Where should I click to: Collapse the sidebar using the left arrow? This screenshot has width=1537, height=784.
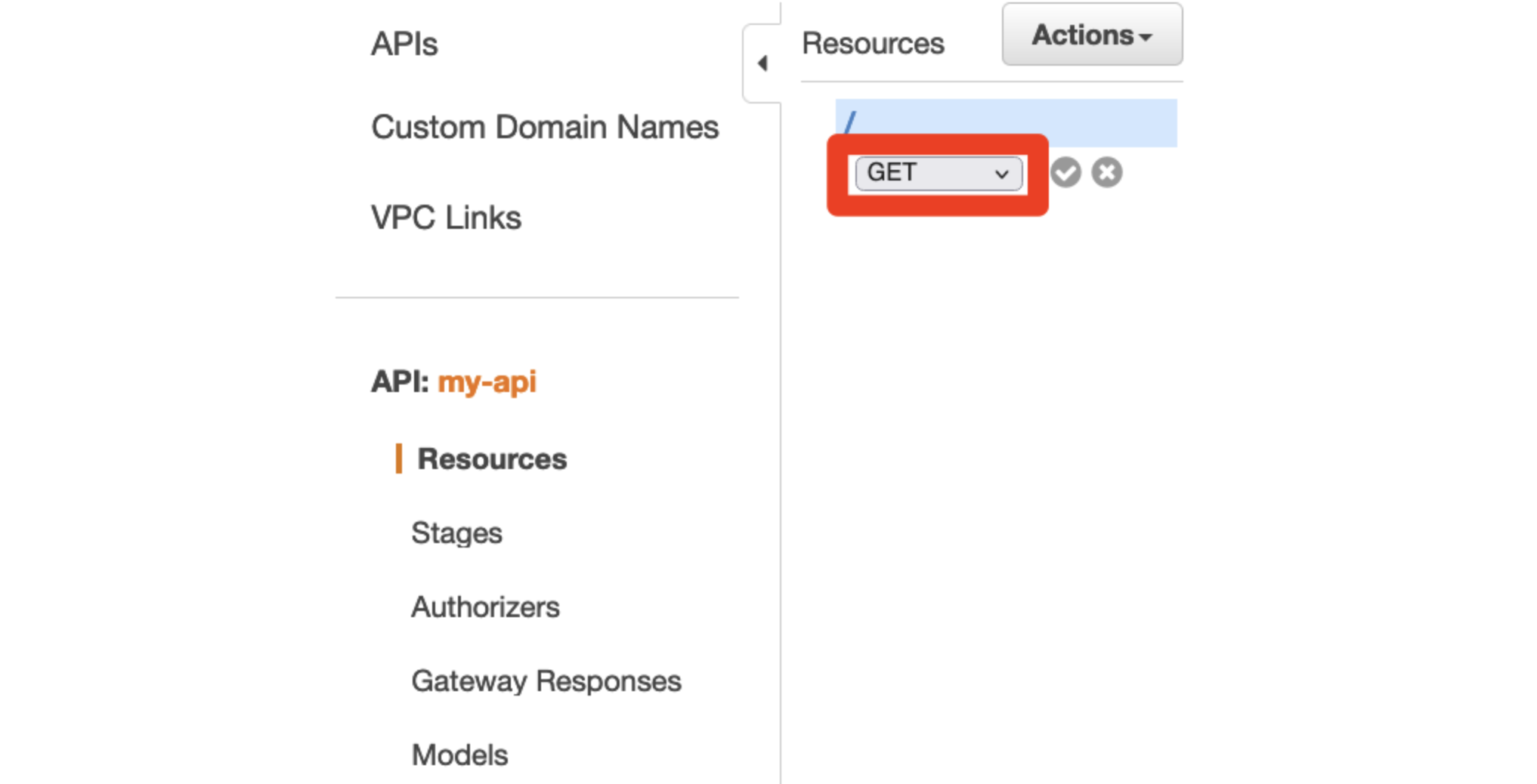(762, 63)
